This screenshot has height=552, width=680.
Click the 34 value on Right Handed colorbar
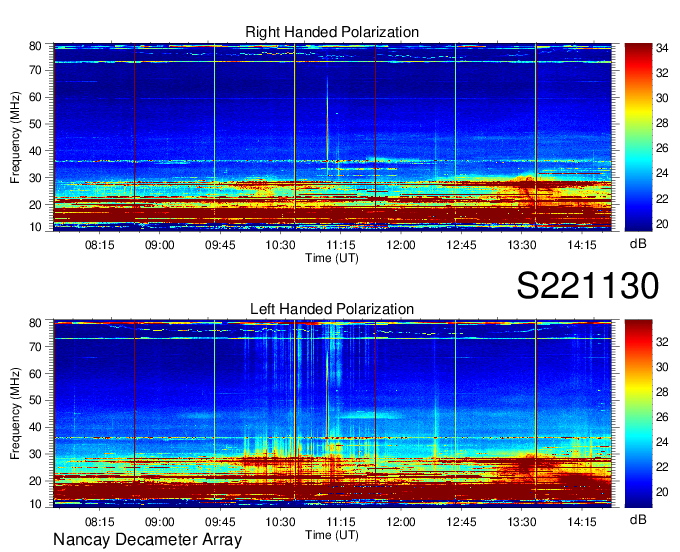662,48
